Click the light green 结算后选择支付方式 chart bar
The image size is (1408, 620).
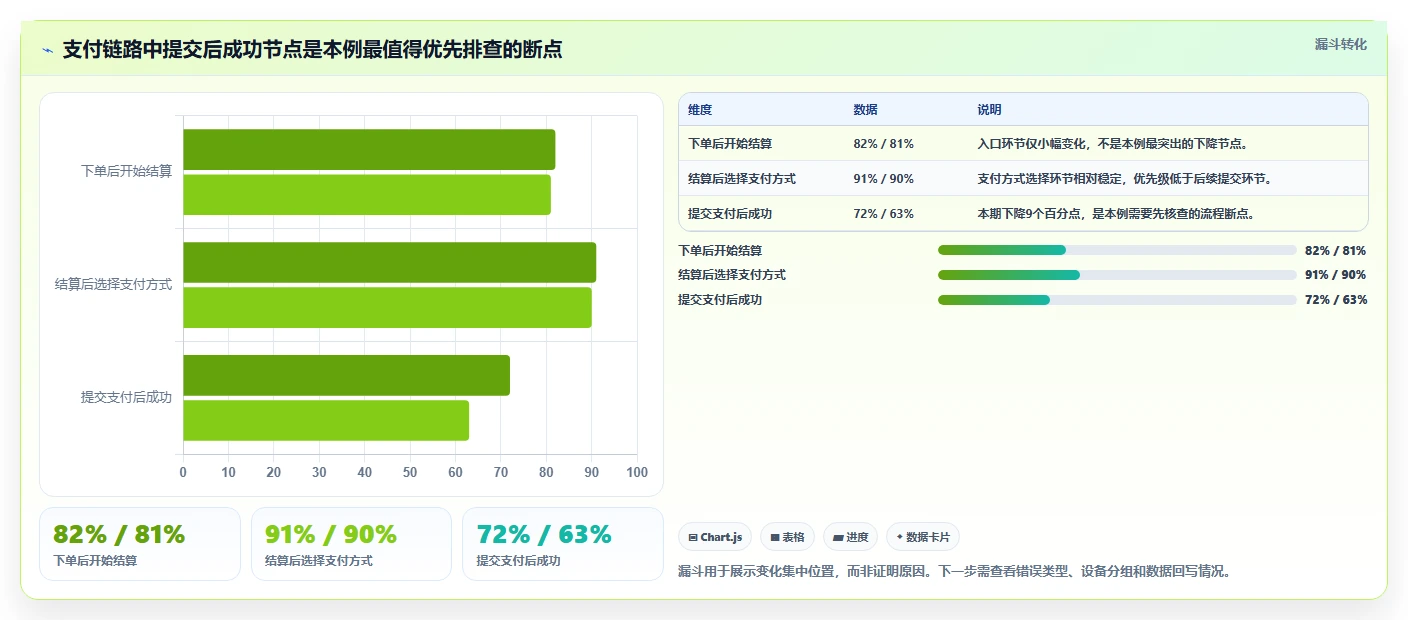click(x=387, y=307)
